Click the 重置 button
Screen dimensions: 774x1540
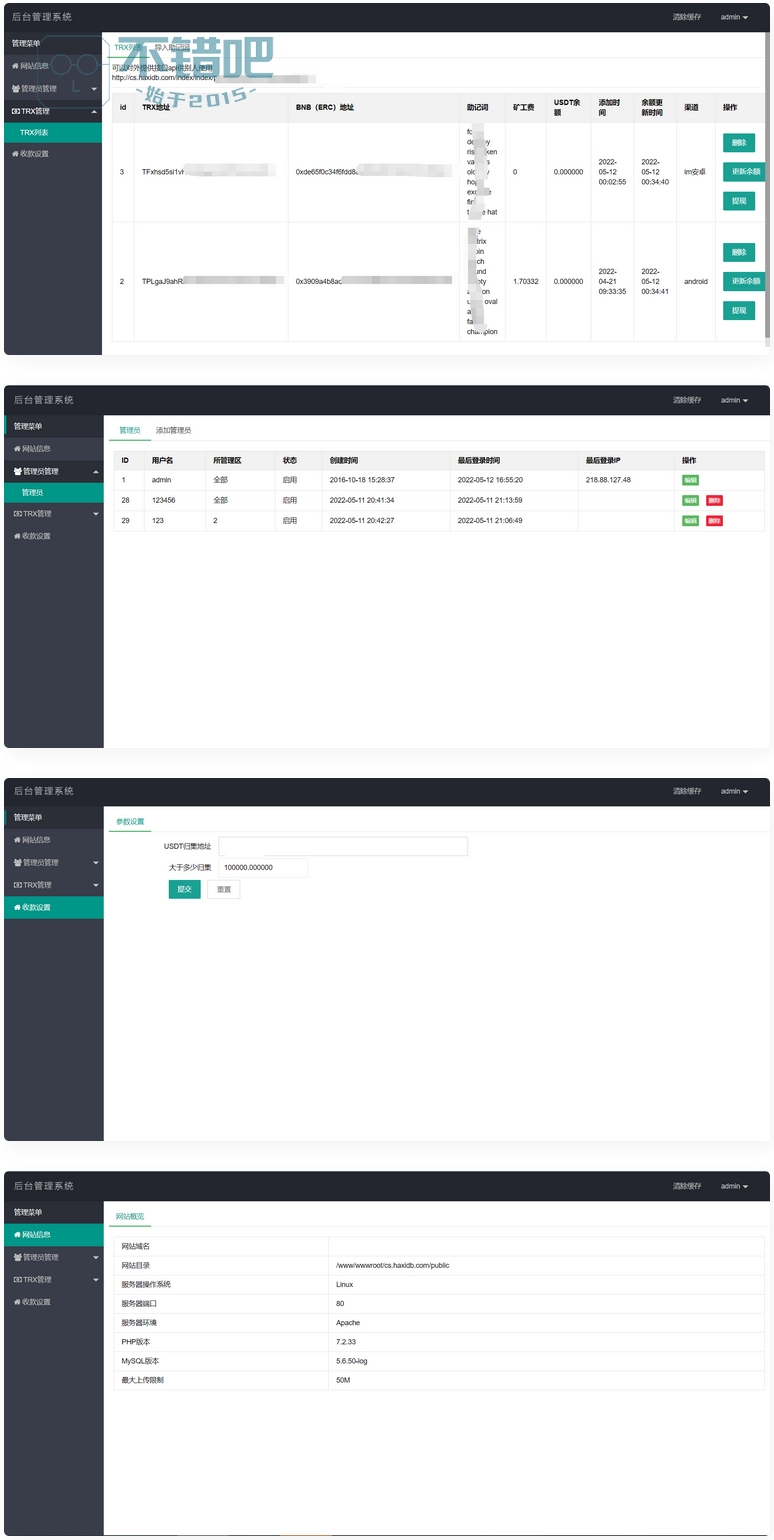(x=224, y=889)
